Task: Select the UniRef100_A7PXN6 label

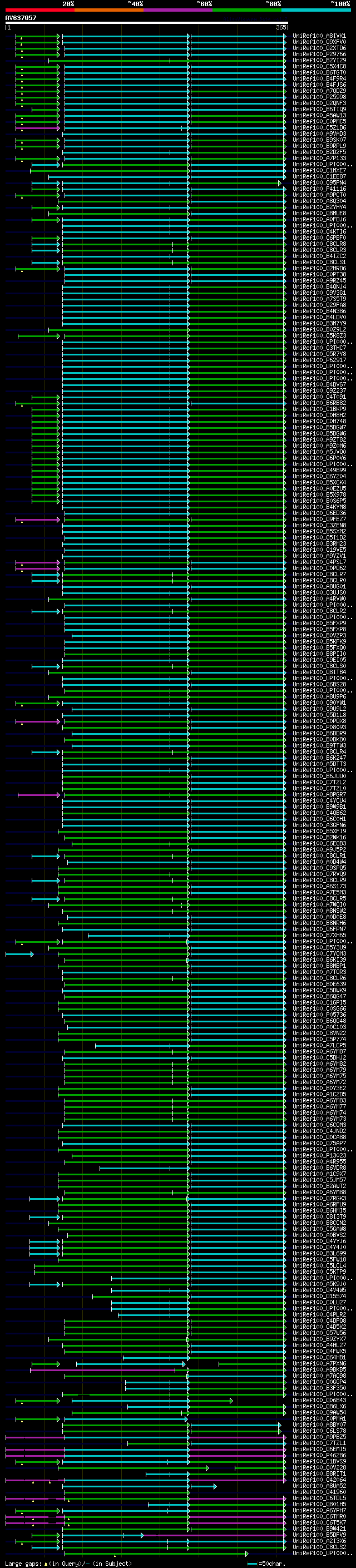Action: pos(319,1363)
